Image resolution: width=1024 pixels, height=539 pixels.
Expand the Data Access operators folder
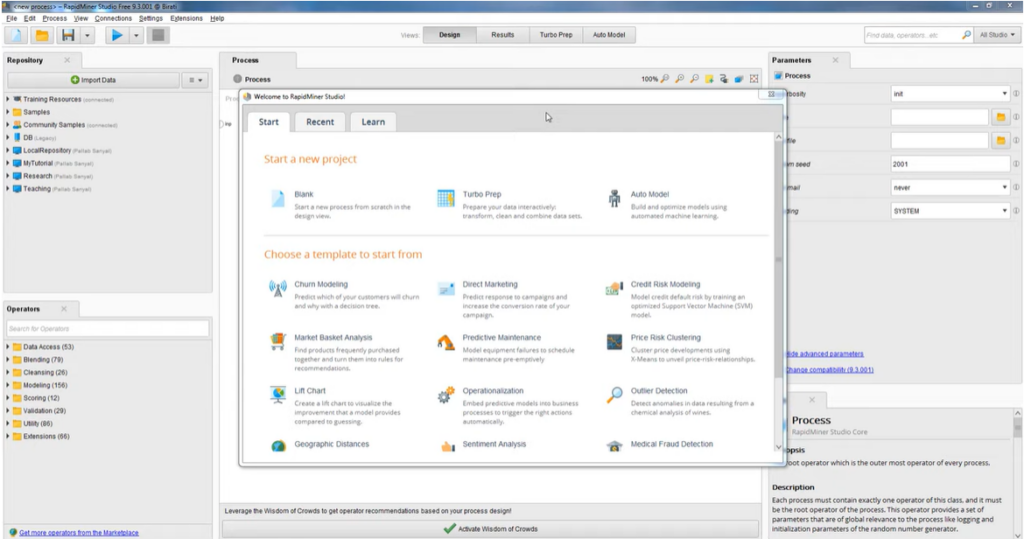click(x=8, y=347)
